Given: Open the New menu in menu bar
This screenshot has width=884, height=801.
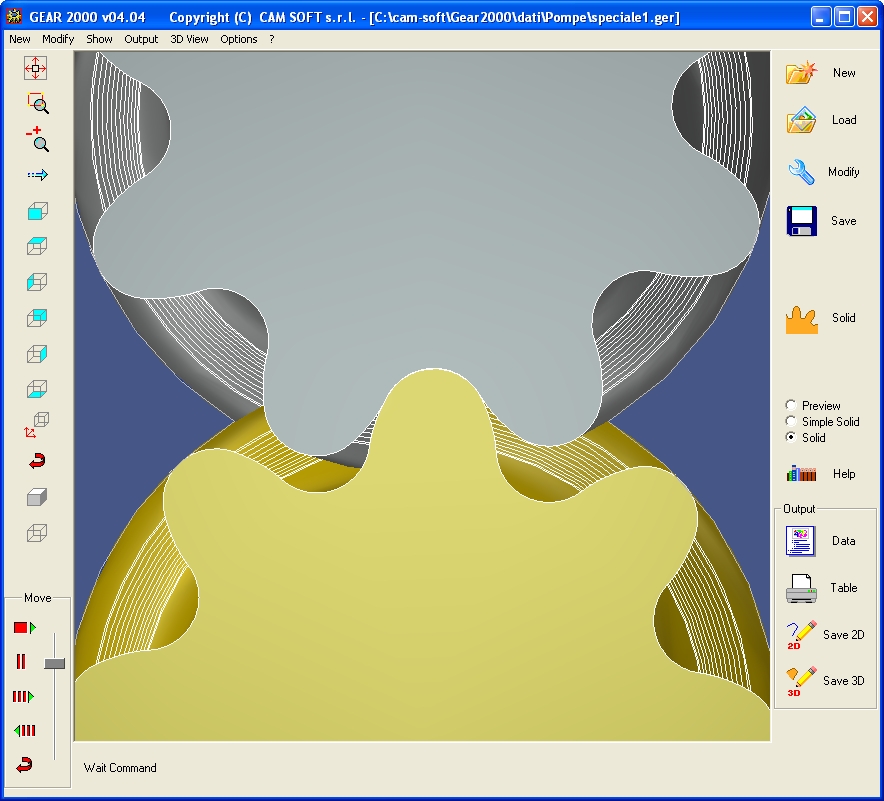Looking at the screenshot, I should point(20,39).
